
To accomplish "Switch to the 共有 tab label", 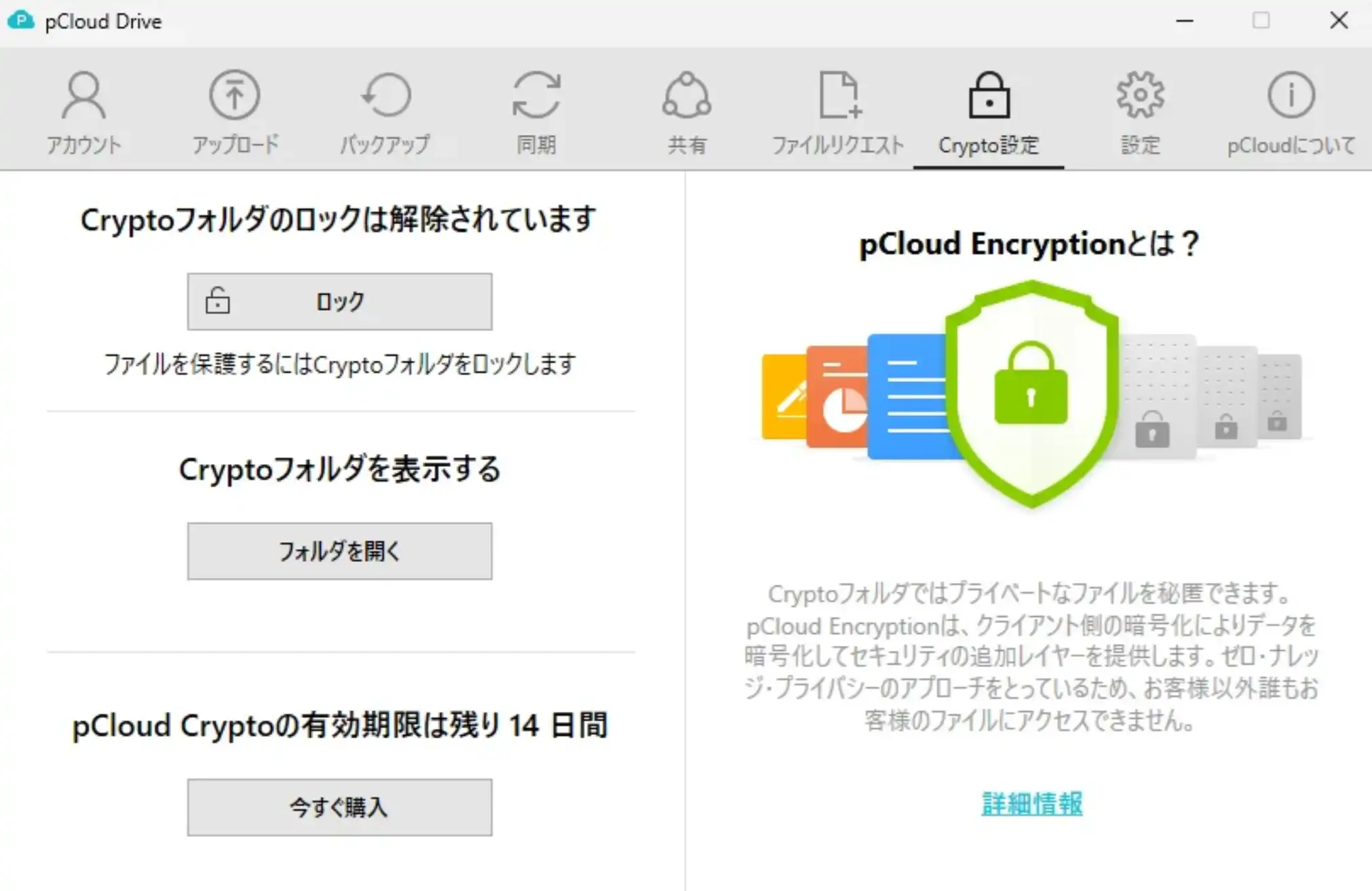I will (x=687, y=145).
